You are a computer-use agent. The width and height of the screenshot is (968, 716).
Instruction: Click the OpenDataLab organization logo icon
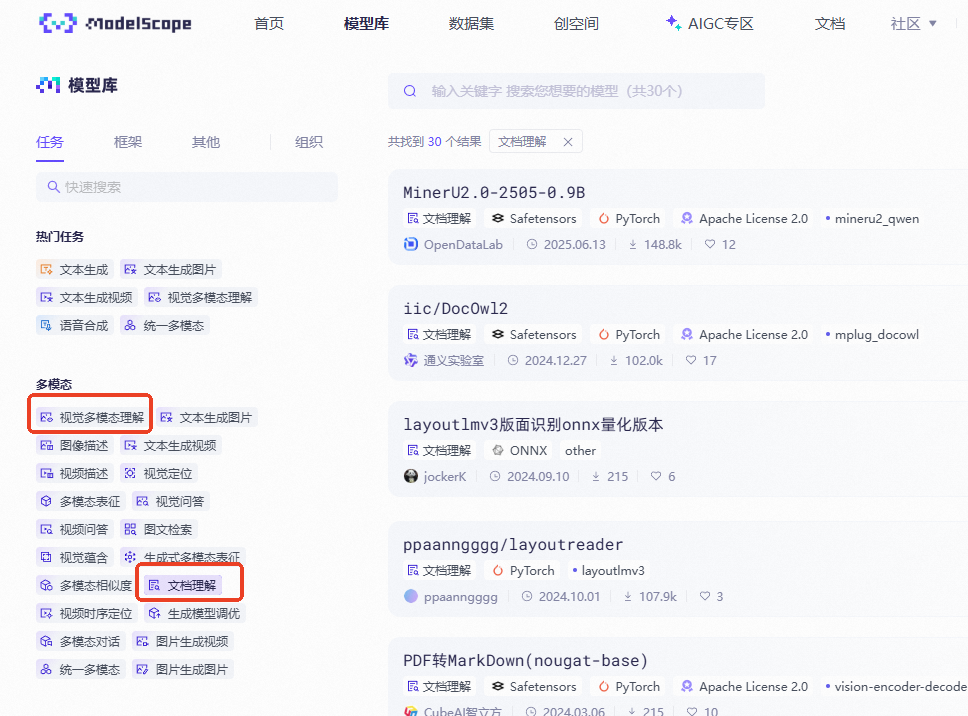pos(411,244)
